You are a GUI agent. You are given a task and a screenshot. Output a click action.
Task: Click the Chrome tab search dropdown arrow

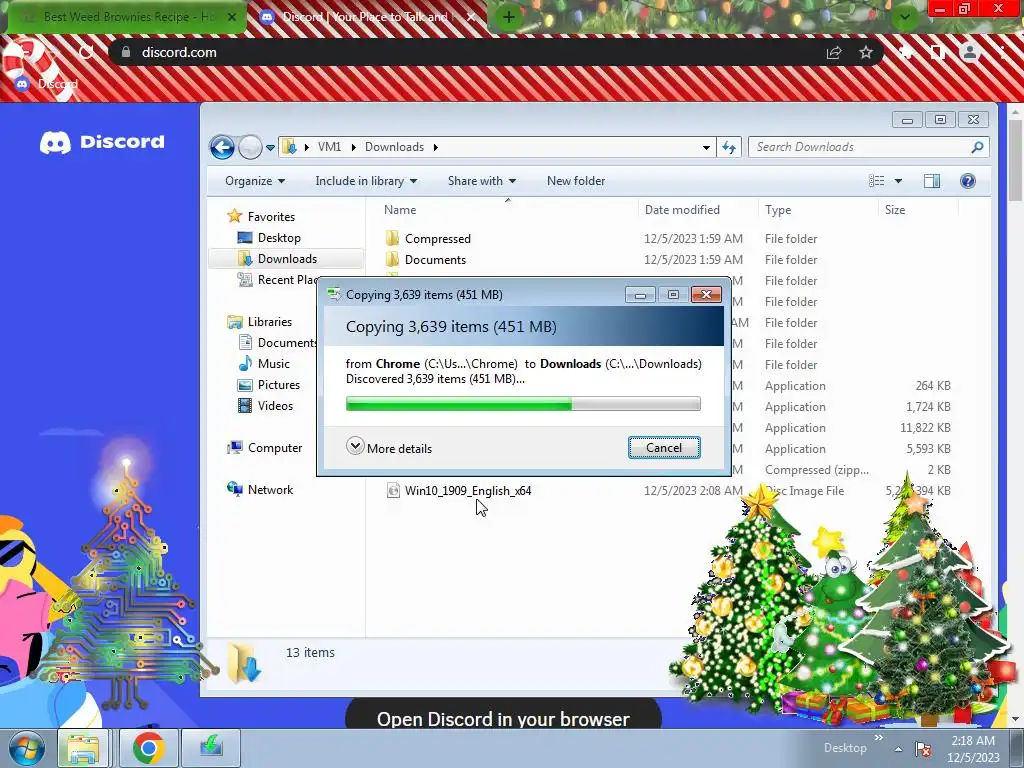904,17
